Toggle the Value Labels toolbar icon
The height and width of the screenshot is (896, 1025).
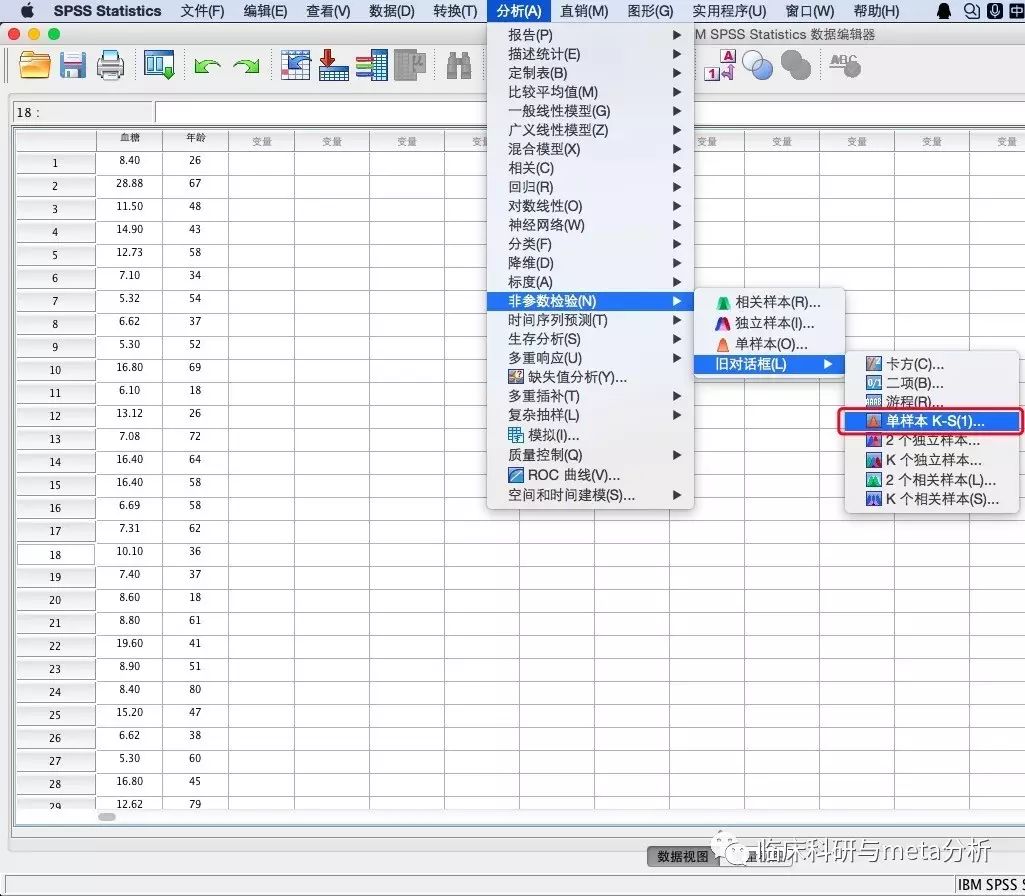click(x=720, y=65)
